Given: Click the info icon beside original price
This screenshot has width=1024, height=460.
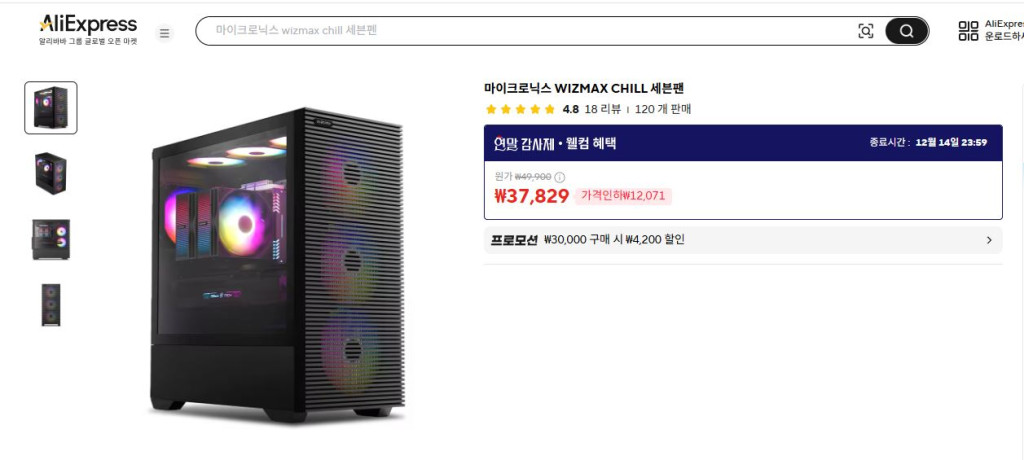Looking at the screenshot, I should [560, 177].
